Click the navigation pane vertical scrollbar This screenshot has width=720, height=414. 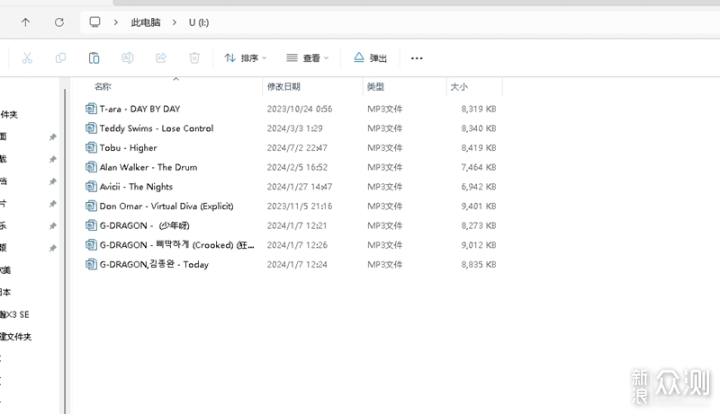65,250
